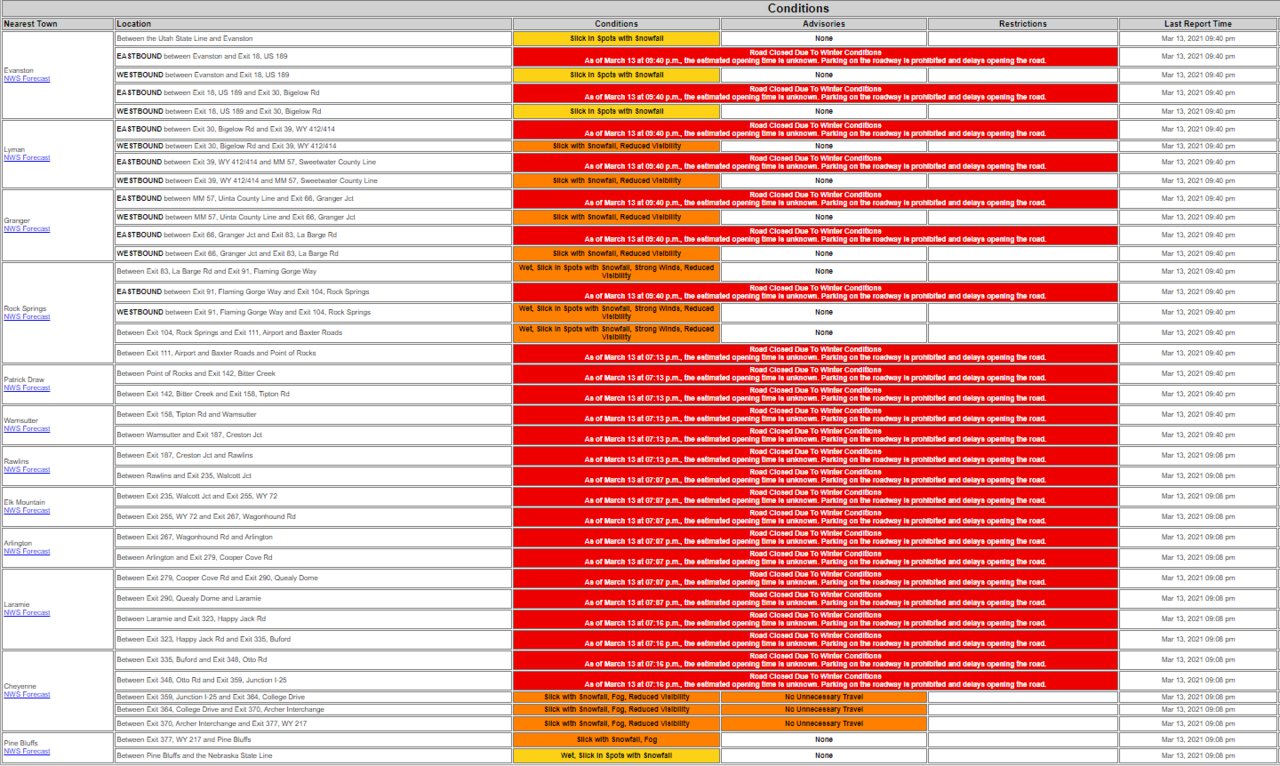Select 'Between Exit 83, La Barge Rd and Exit 91' location
The width and height of the screenshot is (1280, 766).
pos(314,272)
